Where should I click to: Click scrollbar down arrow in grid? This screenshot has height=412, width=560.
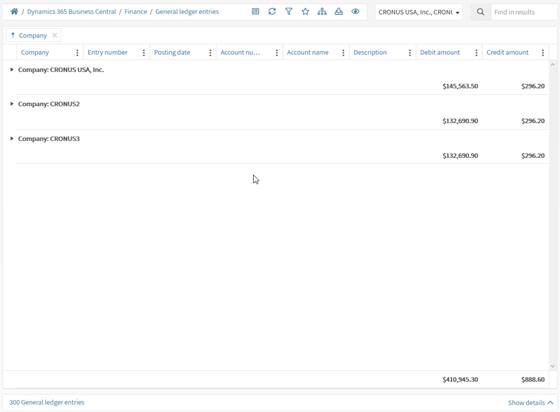(x=552, y=366)
